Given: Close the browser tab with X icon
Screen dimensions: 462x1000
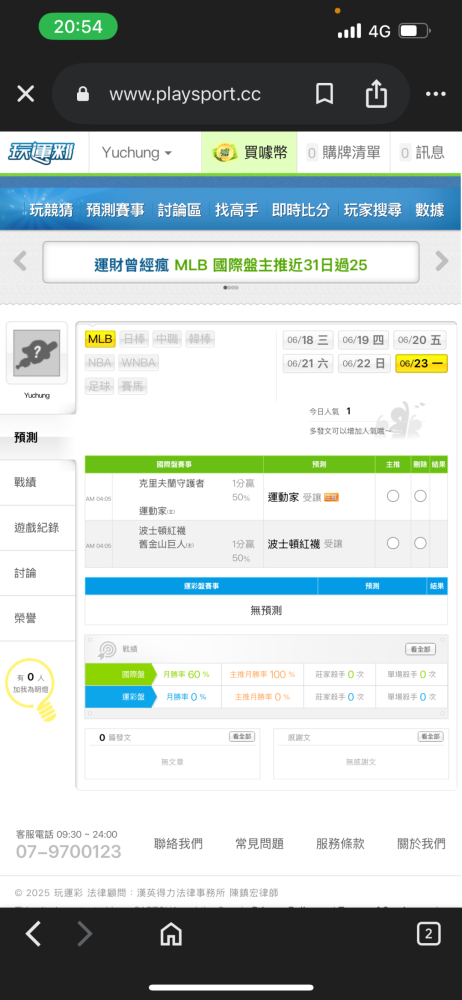Looking at the screenshot, I should (x=26, y=94).
